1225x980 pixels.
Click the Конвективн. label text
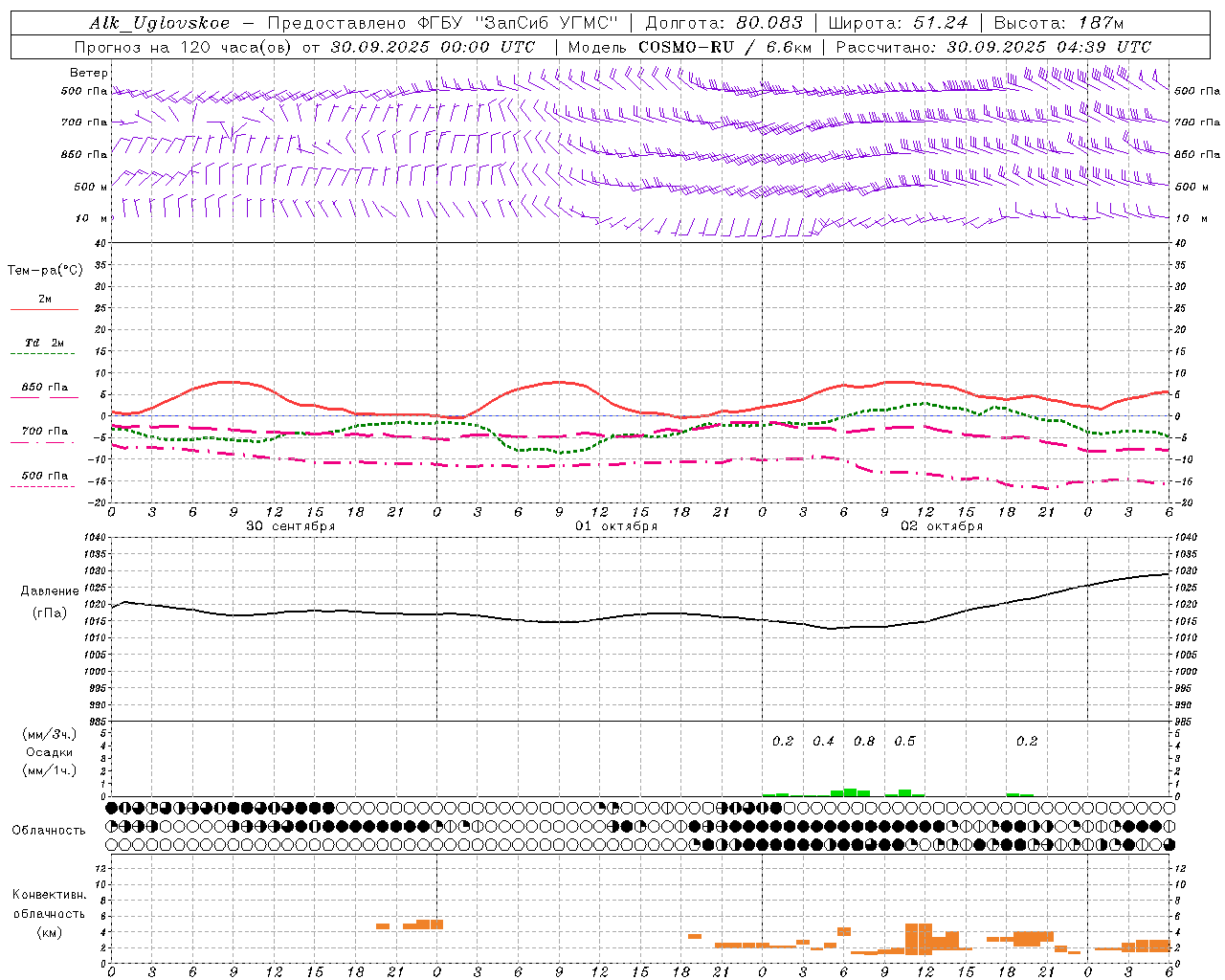tap(49, 895)
